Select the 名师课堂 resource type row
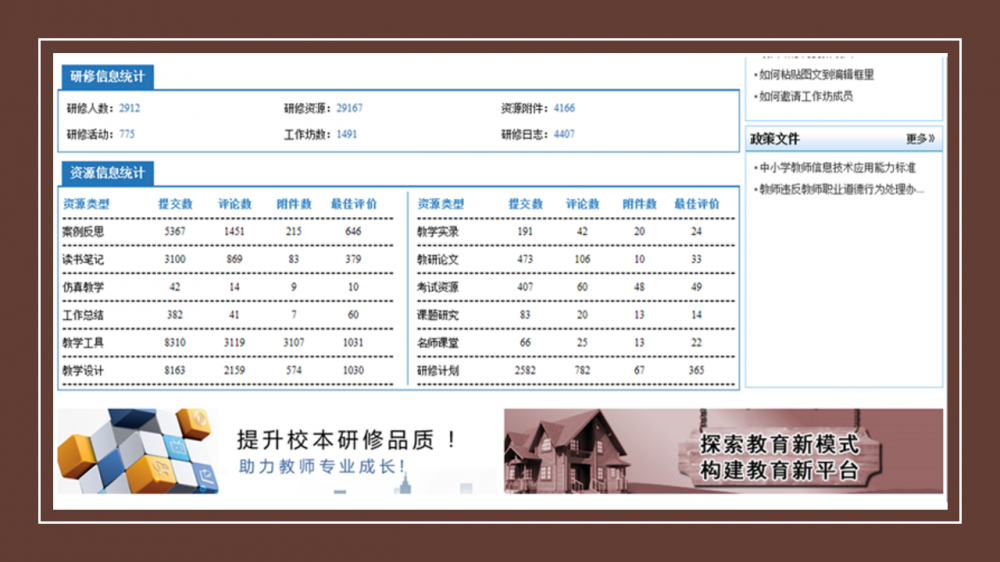The width and height of the screenshot is (1000, 562). coord(438,343)
